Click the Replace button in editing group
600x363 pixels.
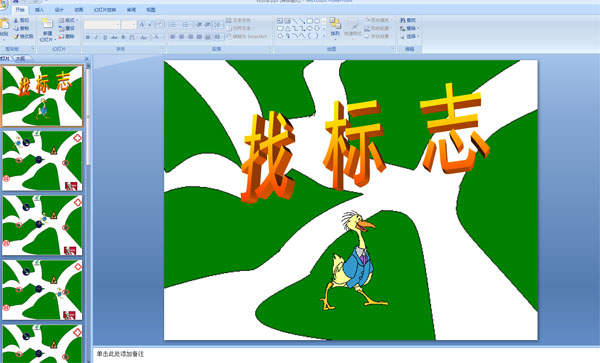pyautogui.click(x=409, y=28)
